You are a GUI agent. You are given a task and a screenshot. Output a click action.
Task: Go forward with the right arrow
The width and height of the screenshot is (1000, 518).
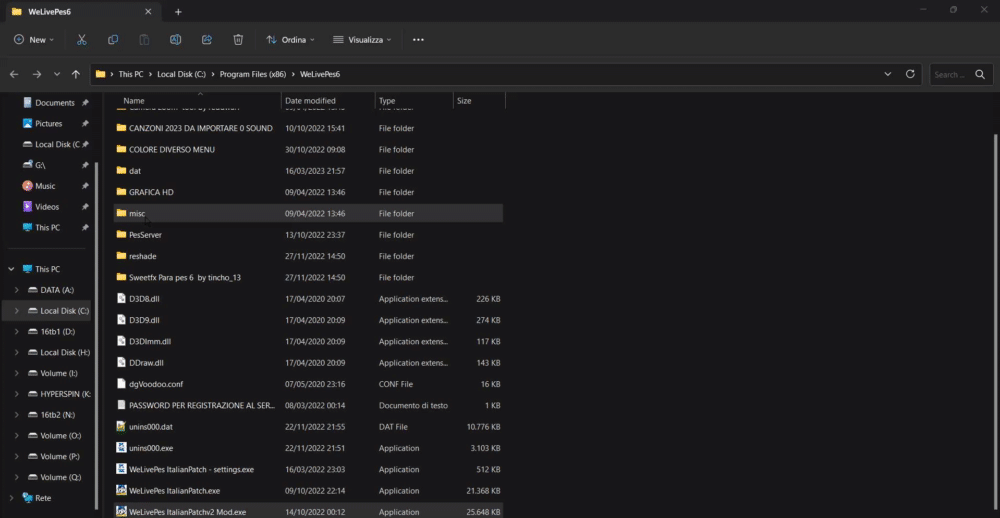37,75
